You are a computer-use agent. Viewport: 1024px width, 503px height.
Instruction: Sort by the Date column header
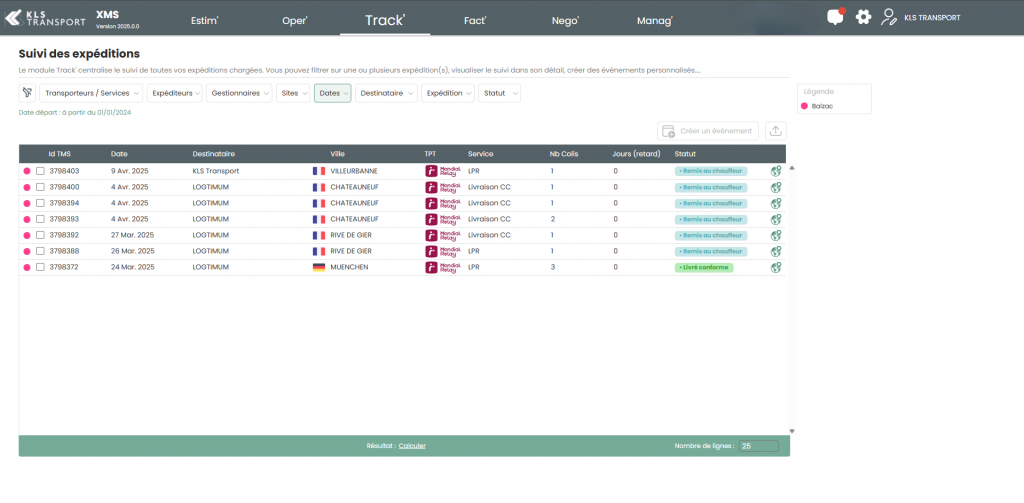(120, 154)
